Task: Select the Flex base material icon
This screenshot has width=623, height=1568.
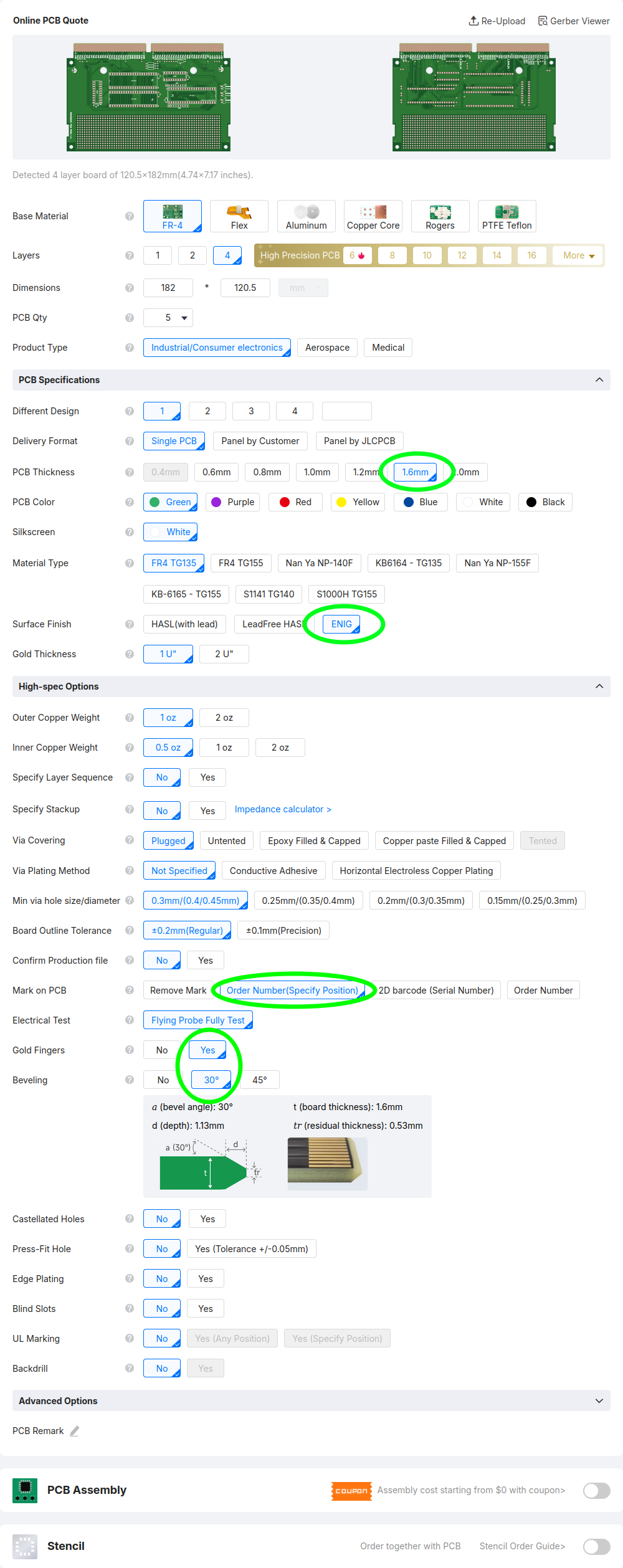Action: (239, 212)
